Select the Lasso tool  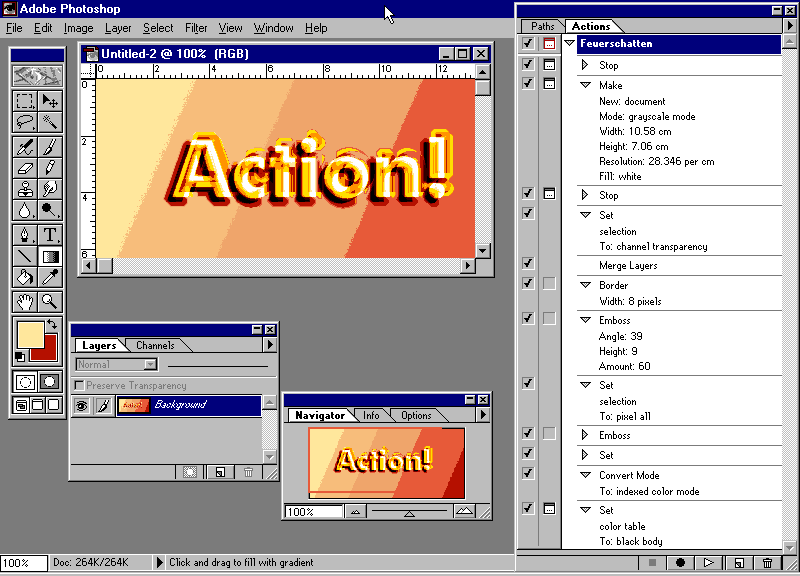24,122
